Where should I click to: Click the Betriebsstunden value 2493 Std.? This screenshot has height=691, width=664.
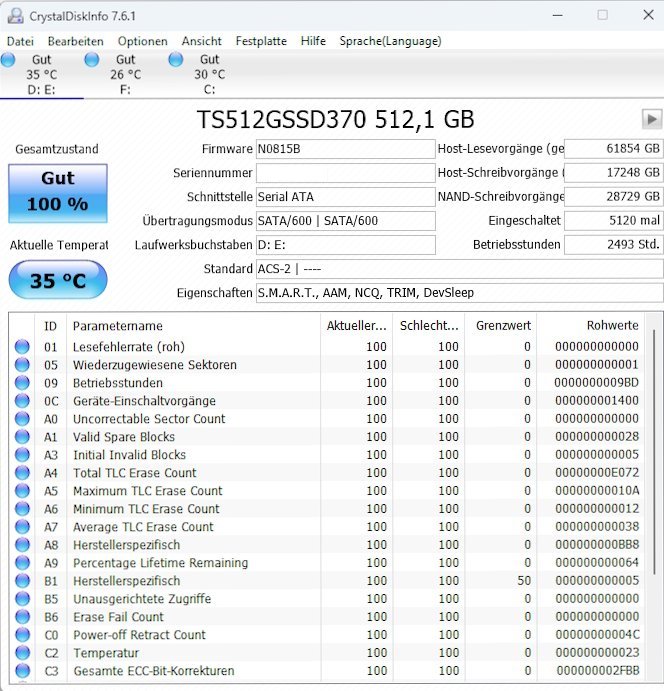point(613,245)
